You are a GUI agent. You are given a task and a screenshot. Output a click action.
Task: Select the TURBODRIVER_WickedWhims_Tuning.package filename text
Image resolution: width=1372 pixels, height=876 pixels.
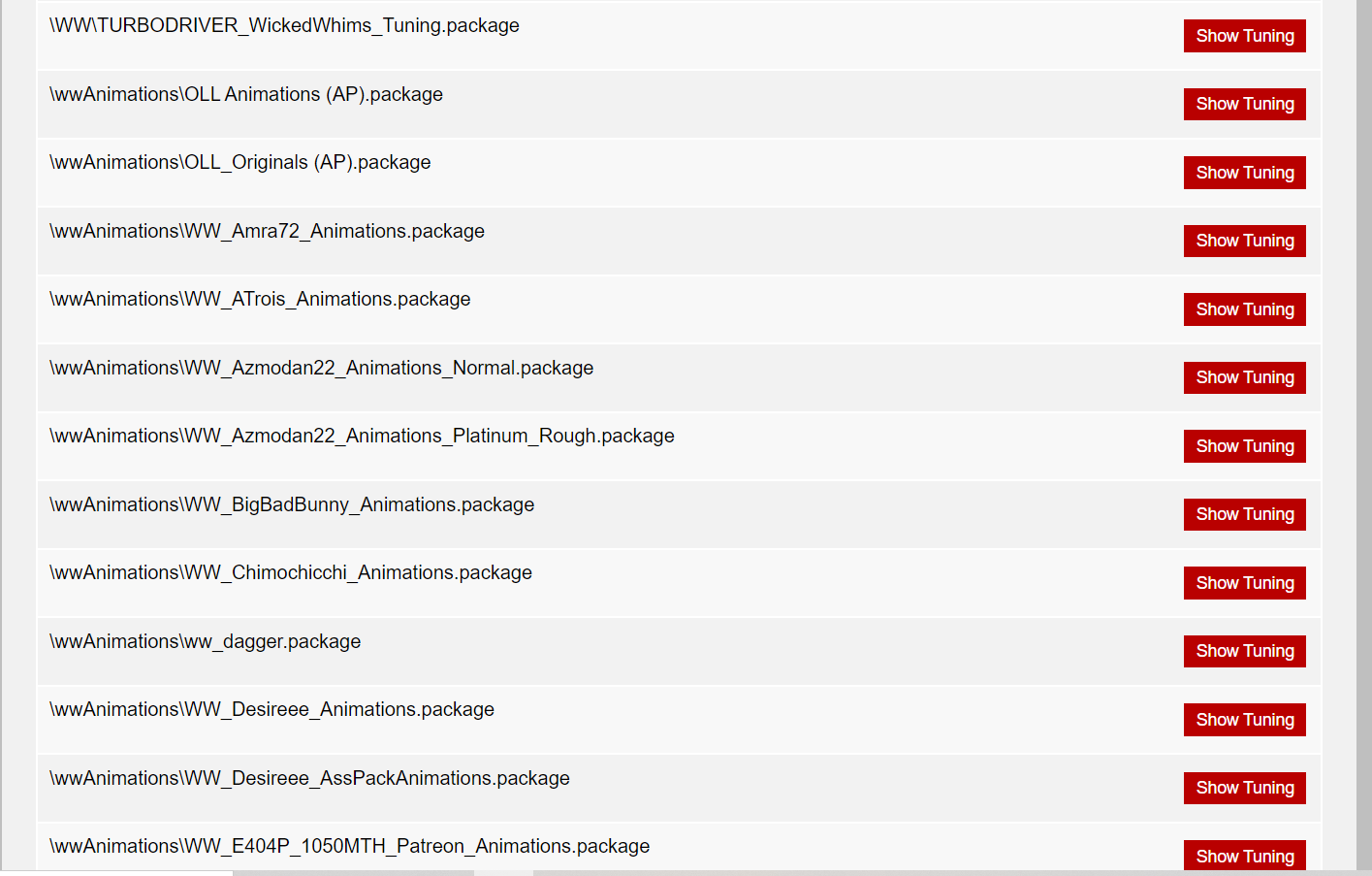coord(284,25)
